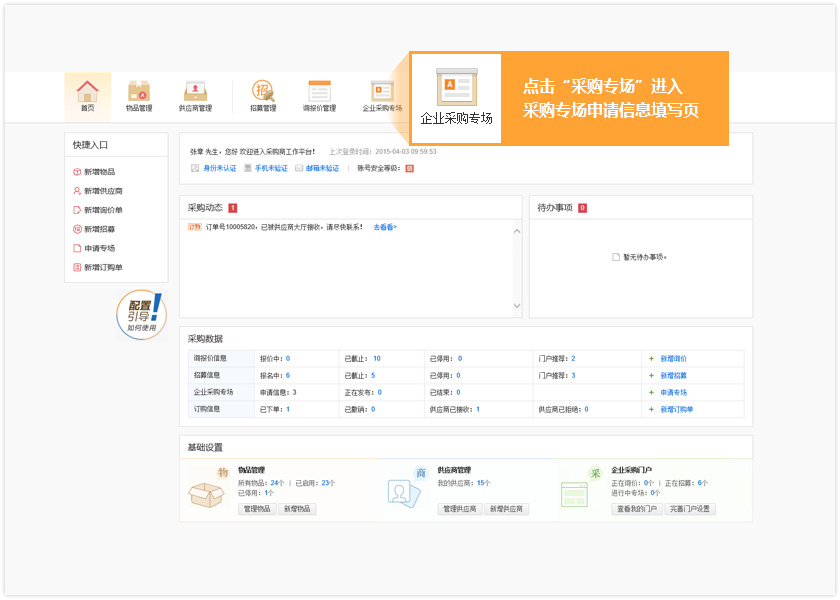Click the supplier cards icon under 基础设置

404,494
